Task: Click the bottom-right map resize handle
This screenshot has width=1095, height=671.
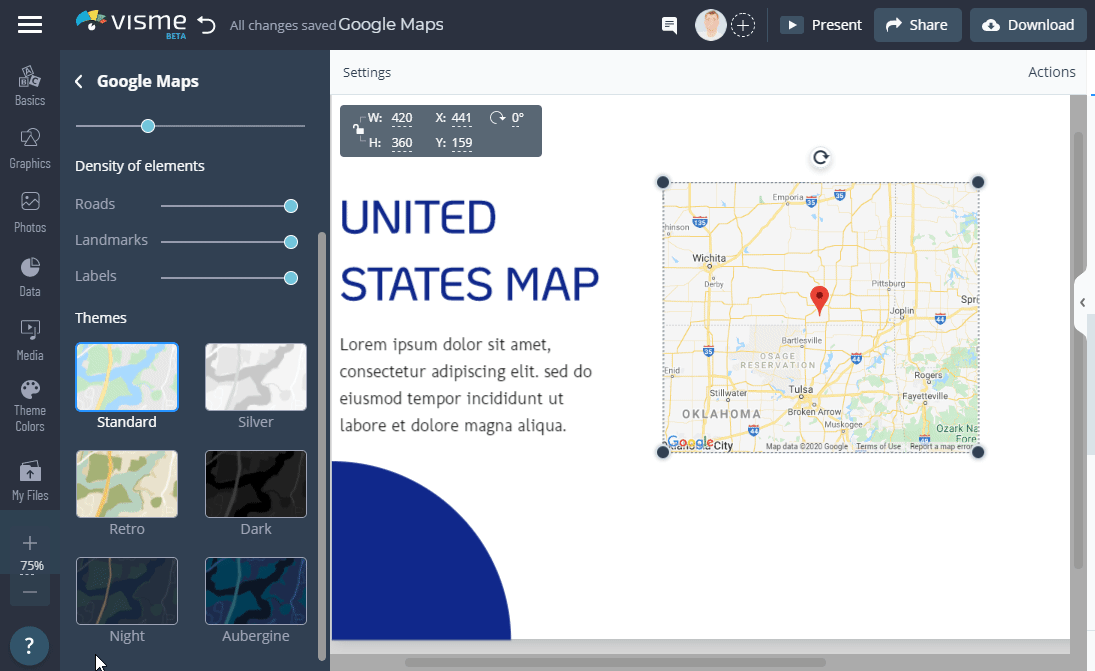Action: tap(978, 452)
